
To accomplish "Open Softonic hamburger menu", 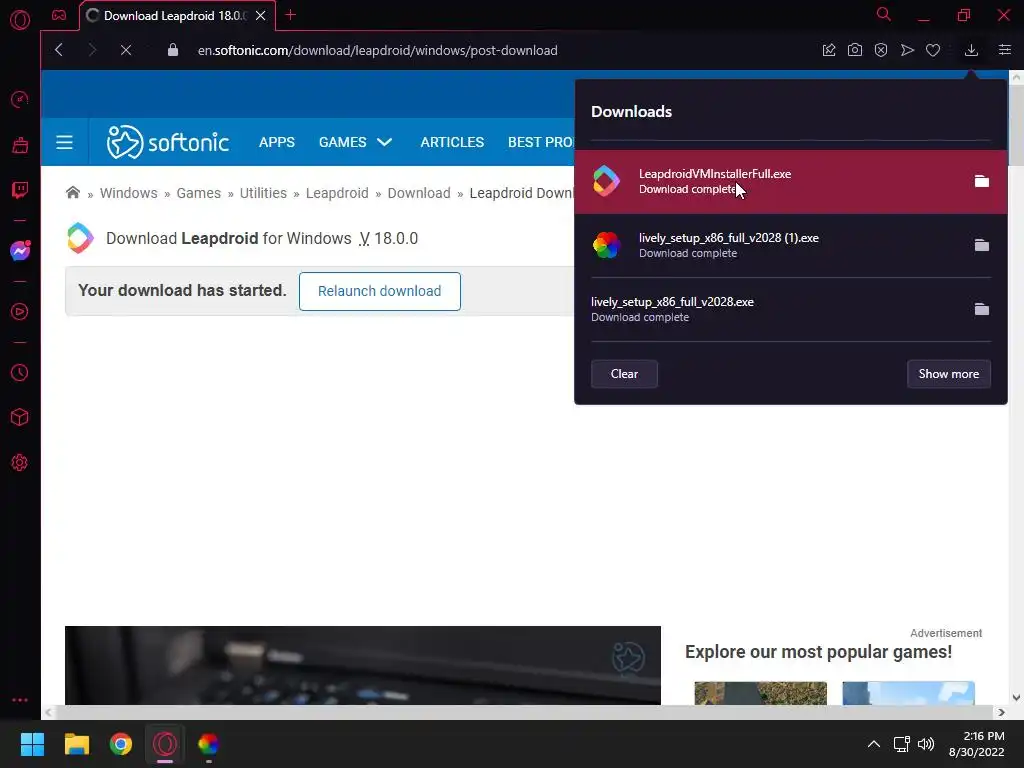I will [64, 142].
